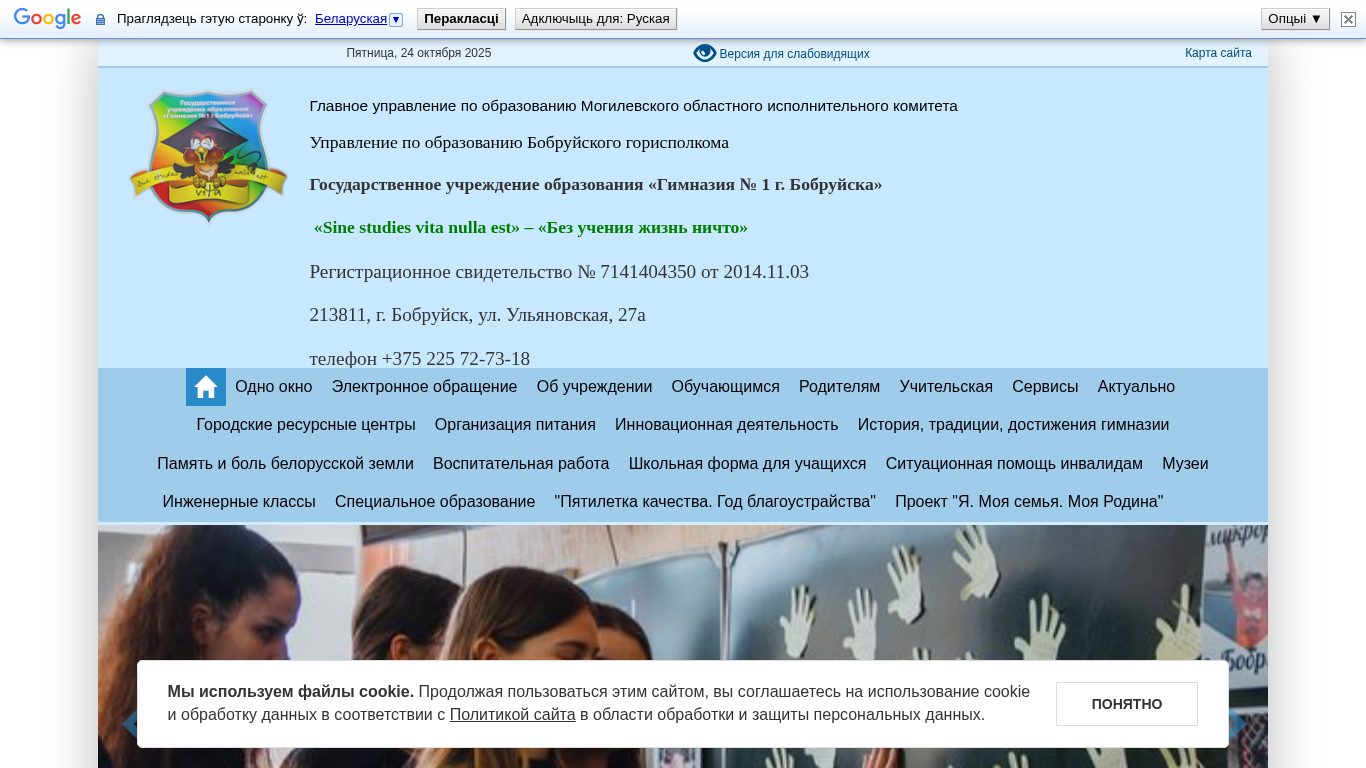This screenshot has width=1366, height=768.
Task: Open Городские ресурсные центры menu item
Action: coord(306,425)
